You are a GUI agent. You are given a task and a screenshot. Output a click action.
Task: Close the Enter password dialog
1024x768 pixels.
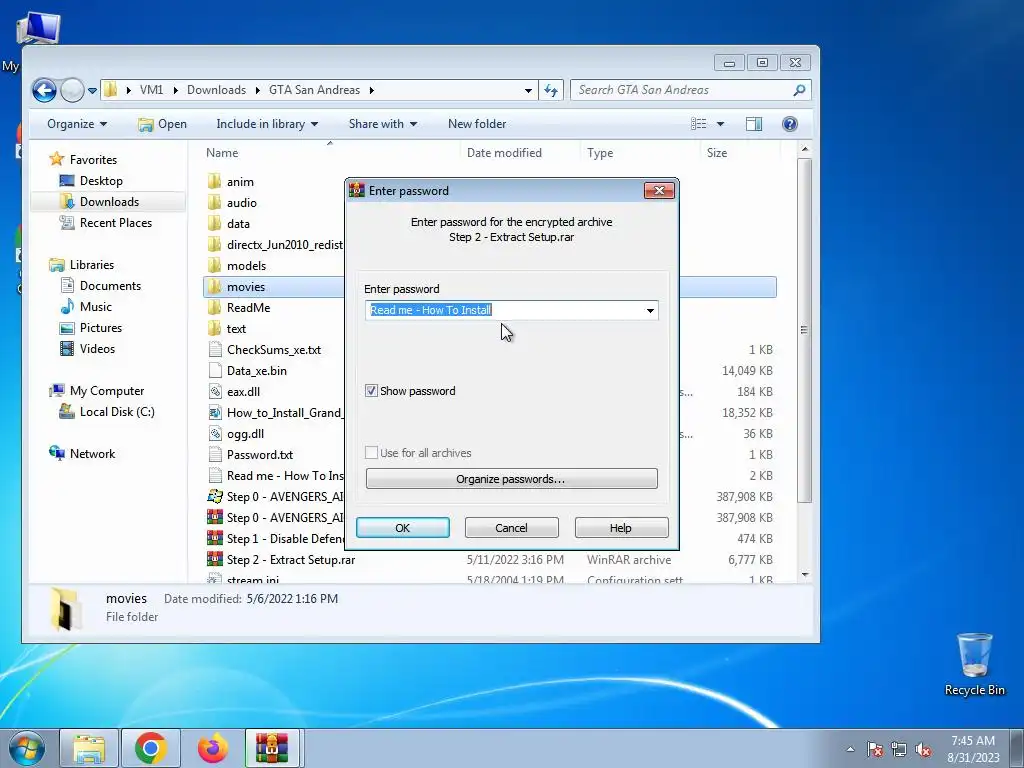click(659, 191)
